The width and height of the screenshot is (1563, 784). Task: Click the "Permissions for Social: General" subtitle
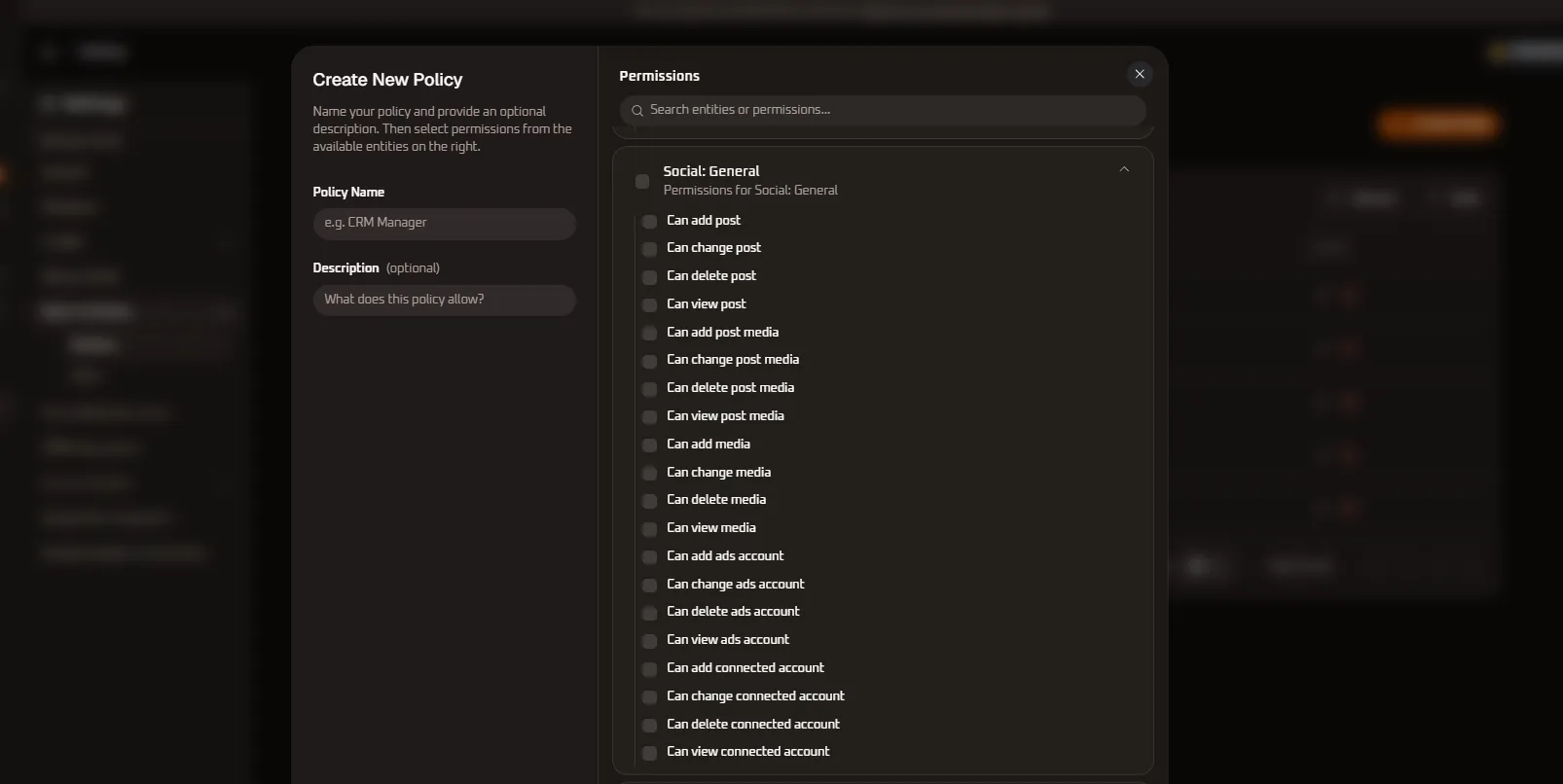point(750,190)
